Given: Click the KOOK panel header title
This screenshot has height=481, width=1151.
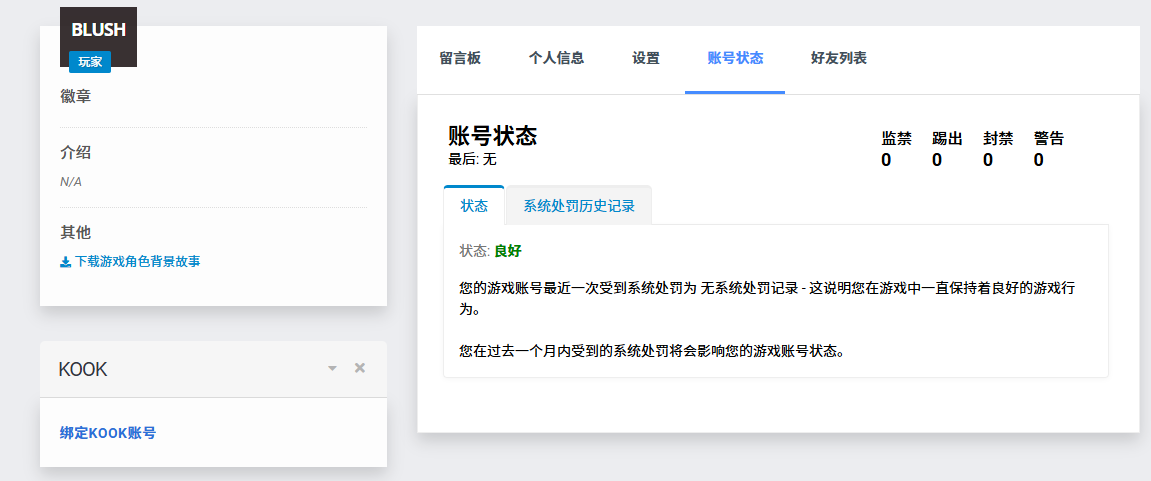Looking at the screenshot, I should coord(83,369).
